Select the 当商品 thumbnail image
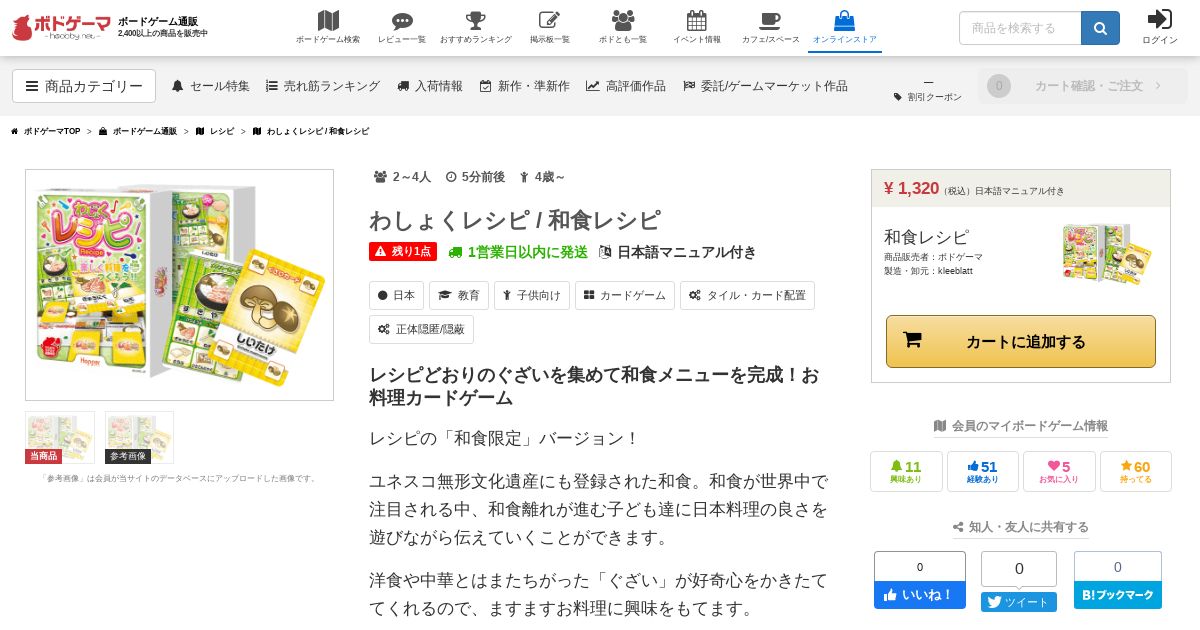This screenshot has width=1200, height=630. point(60,437)
